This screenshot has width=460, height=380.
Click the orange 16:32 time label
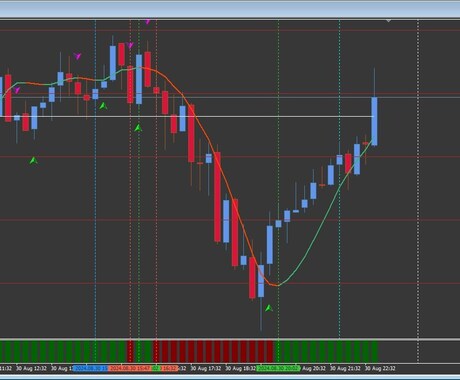169,368
